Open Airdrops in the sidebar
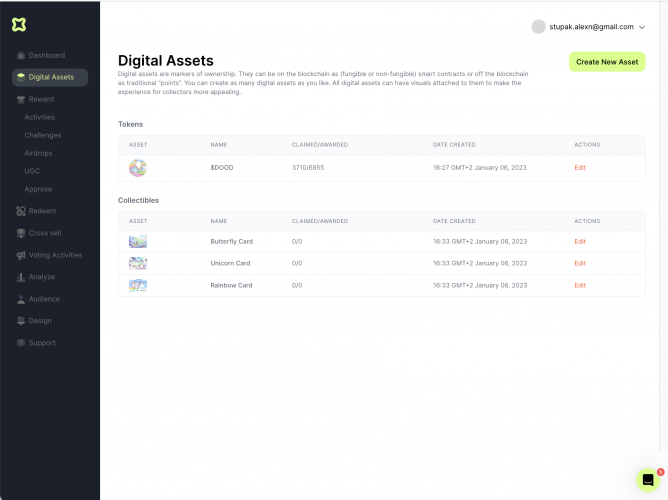This screenshot has height=500, width=668. pos(38,153)
